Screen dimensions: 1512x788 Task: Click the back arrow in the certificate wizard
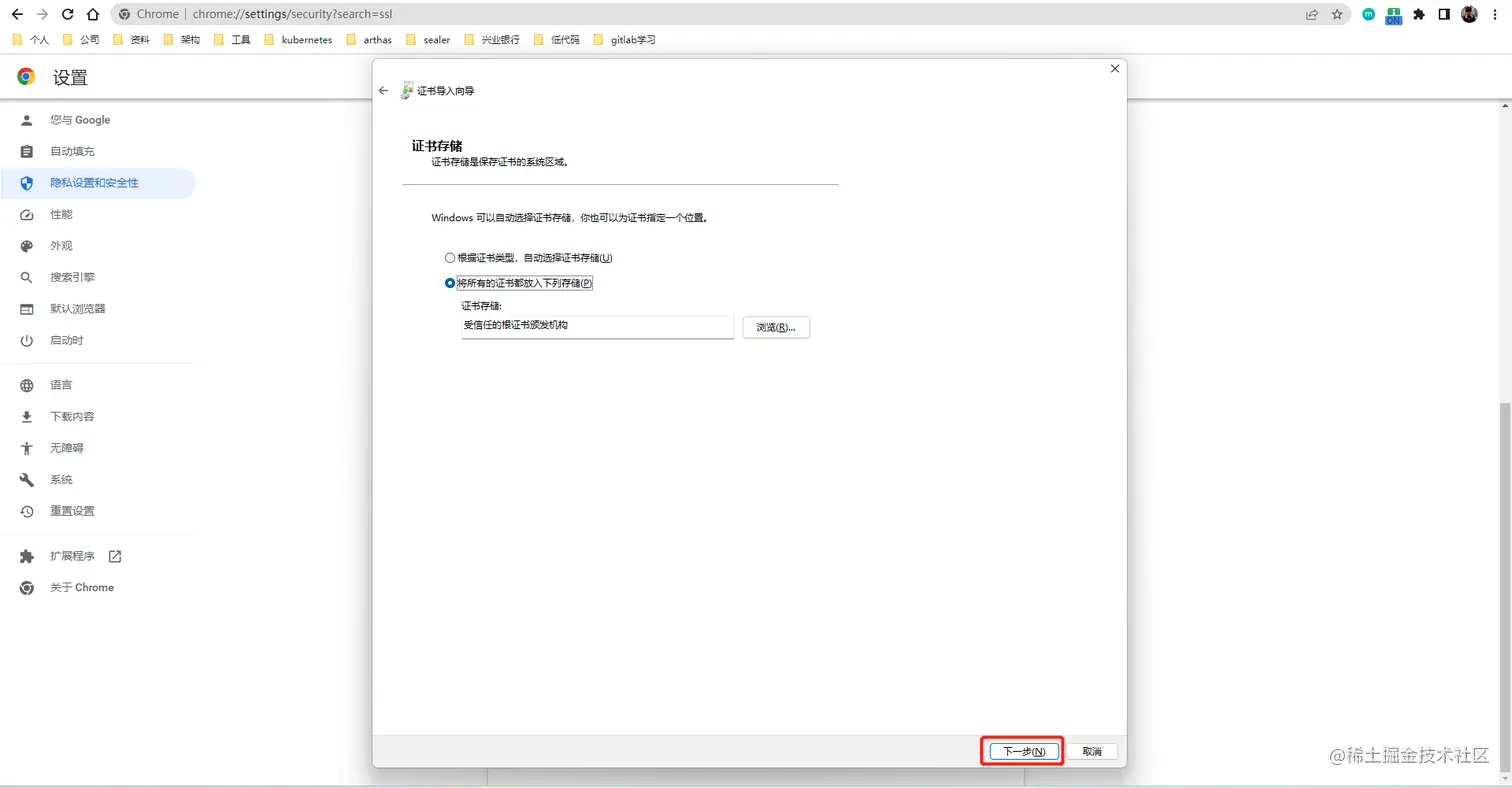click(383, 91)
